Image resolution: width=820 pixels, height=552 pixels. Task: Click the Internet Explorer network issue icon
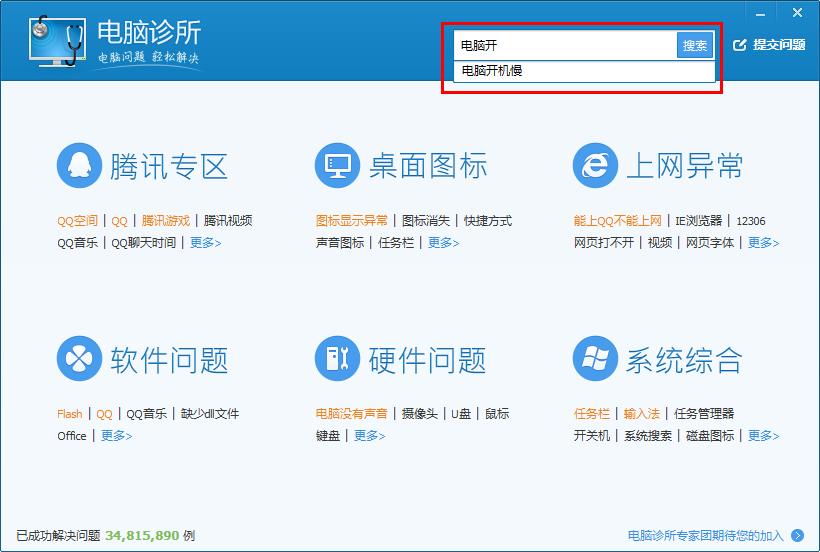[x=595, y=165]
